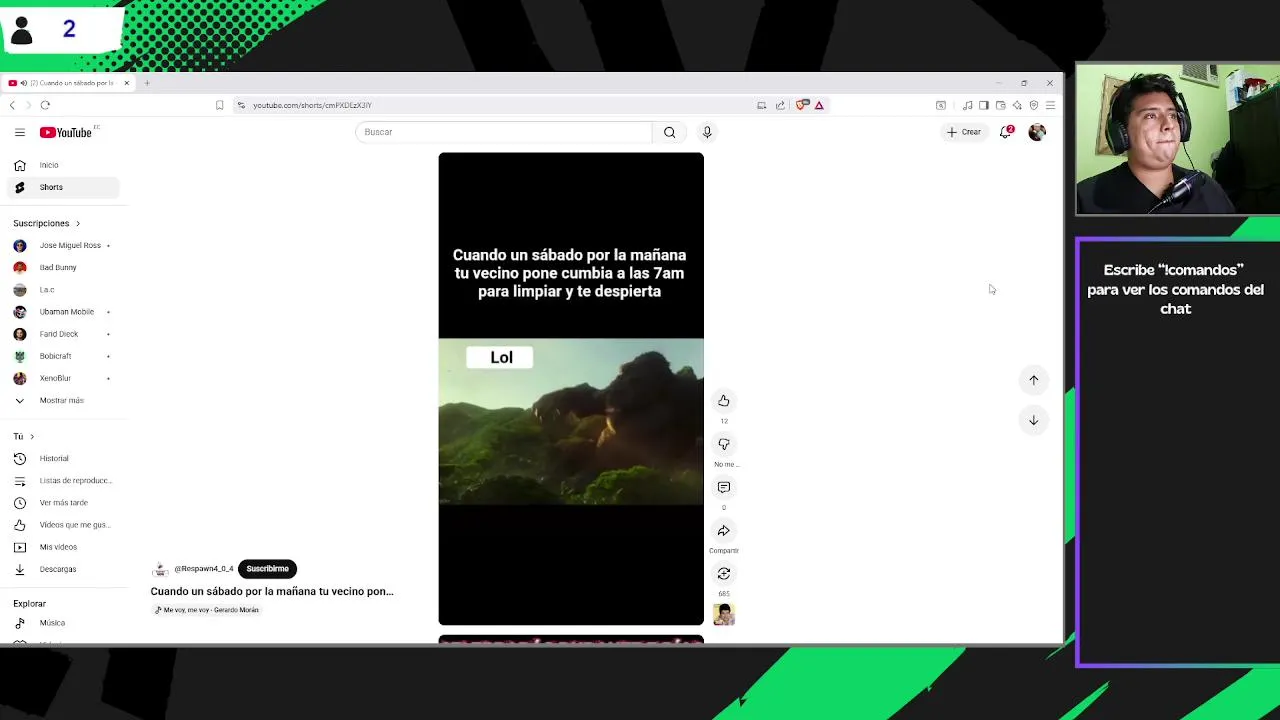Open media playlist music note icon

point(967,105)
